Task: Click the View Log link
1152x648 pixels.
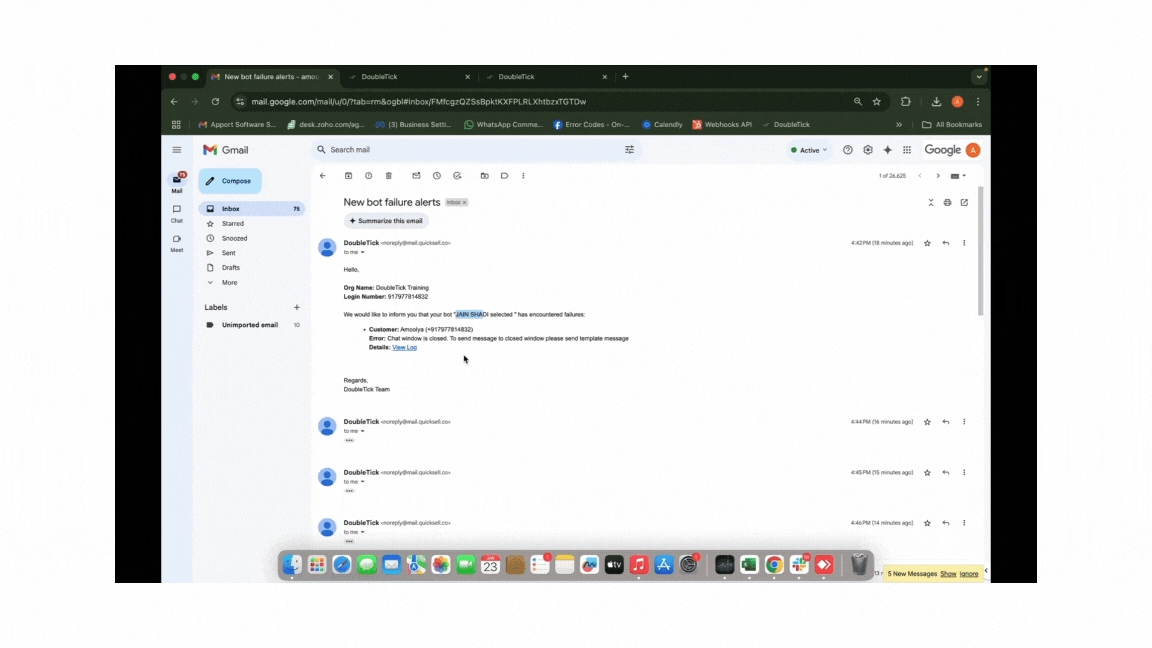Action: (x=404, y=347)
